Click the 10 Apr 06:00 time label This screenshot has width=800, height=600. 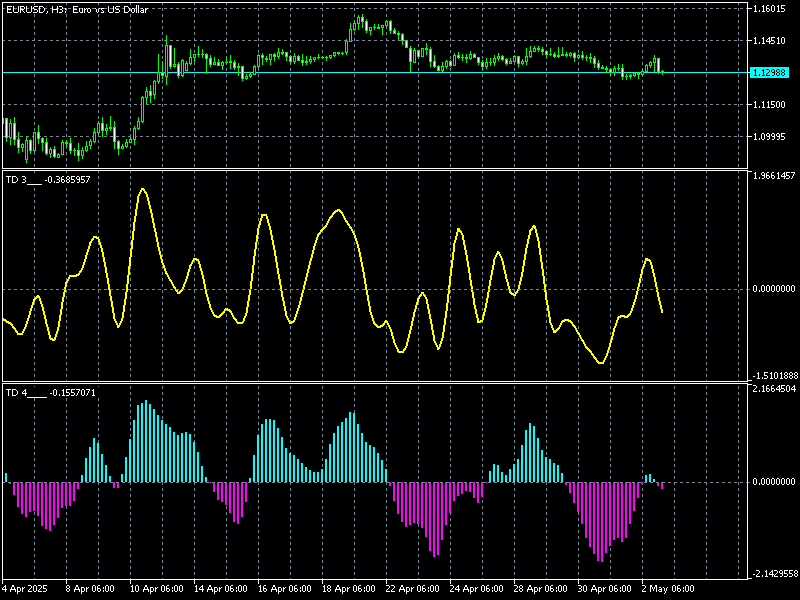tap(157, 589)
